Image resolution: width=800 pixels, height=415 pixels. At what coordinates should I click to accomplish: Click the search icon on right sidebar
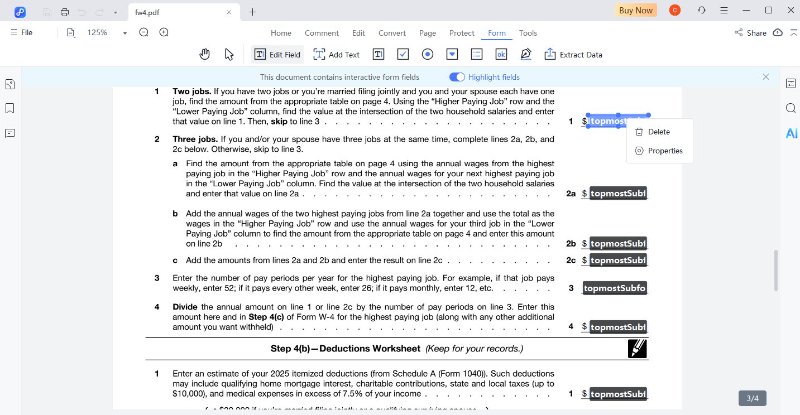791,108
